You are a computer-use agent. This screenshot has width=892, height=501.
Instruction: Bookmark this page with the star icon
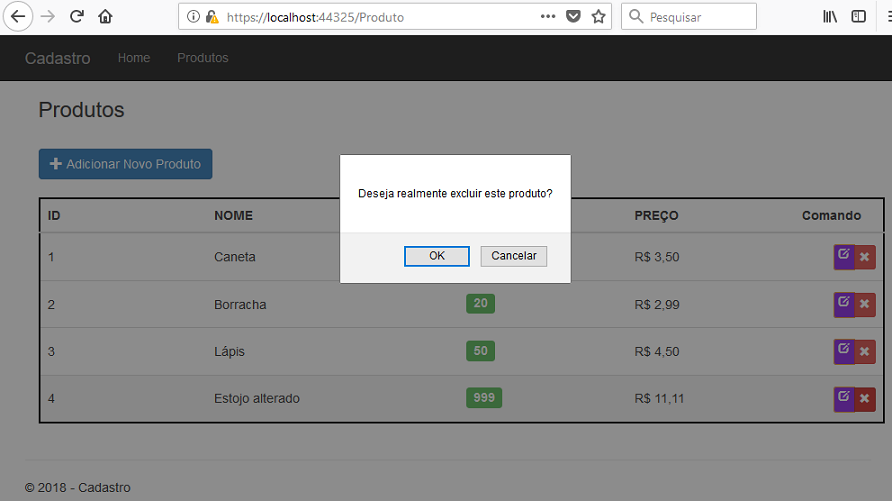click(x=598, y=16)
